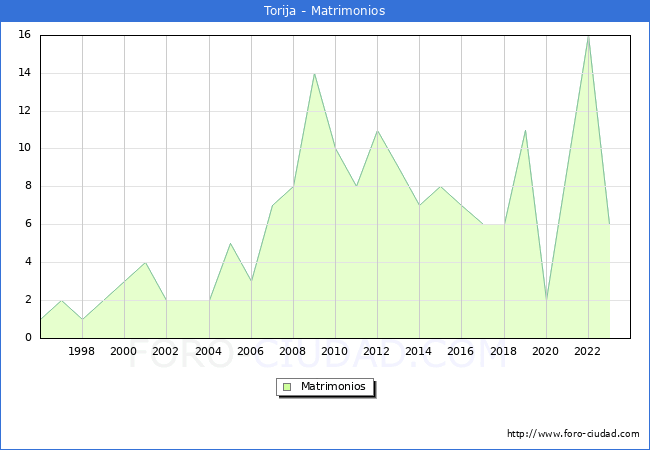The width and height of the screenshot is (650, 450).
Task: Click the y-axis value 2
Action: tap(28, 300)
